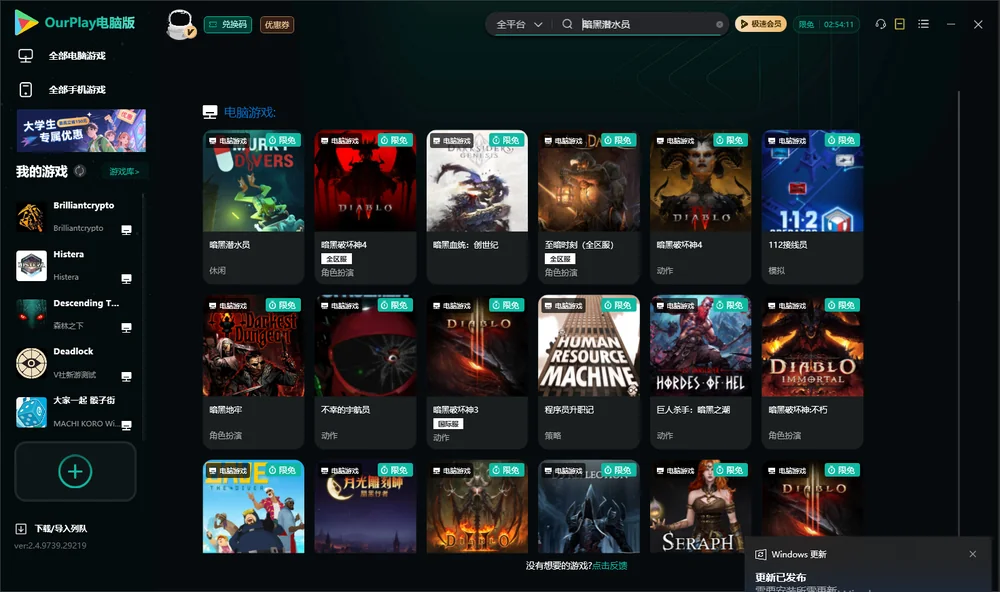Screen dimensions: 1000x592
Task: Open the 112接线员 game card
Action: coord(812,207)
